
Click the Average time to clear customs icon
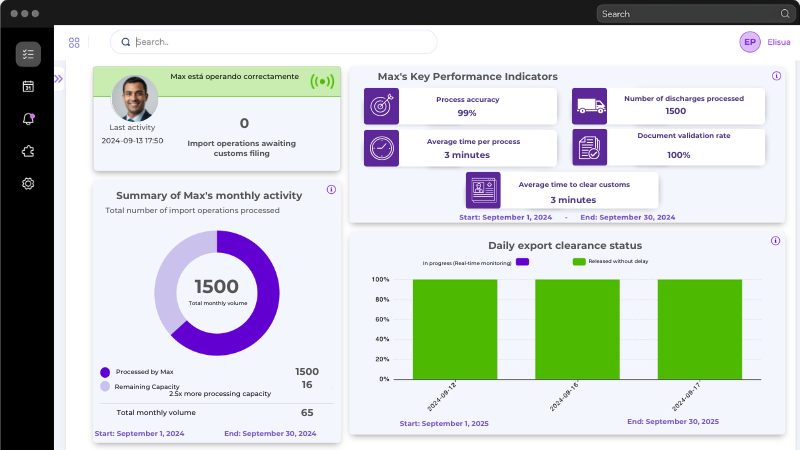tap(483, 190)
